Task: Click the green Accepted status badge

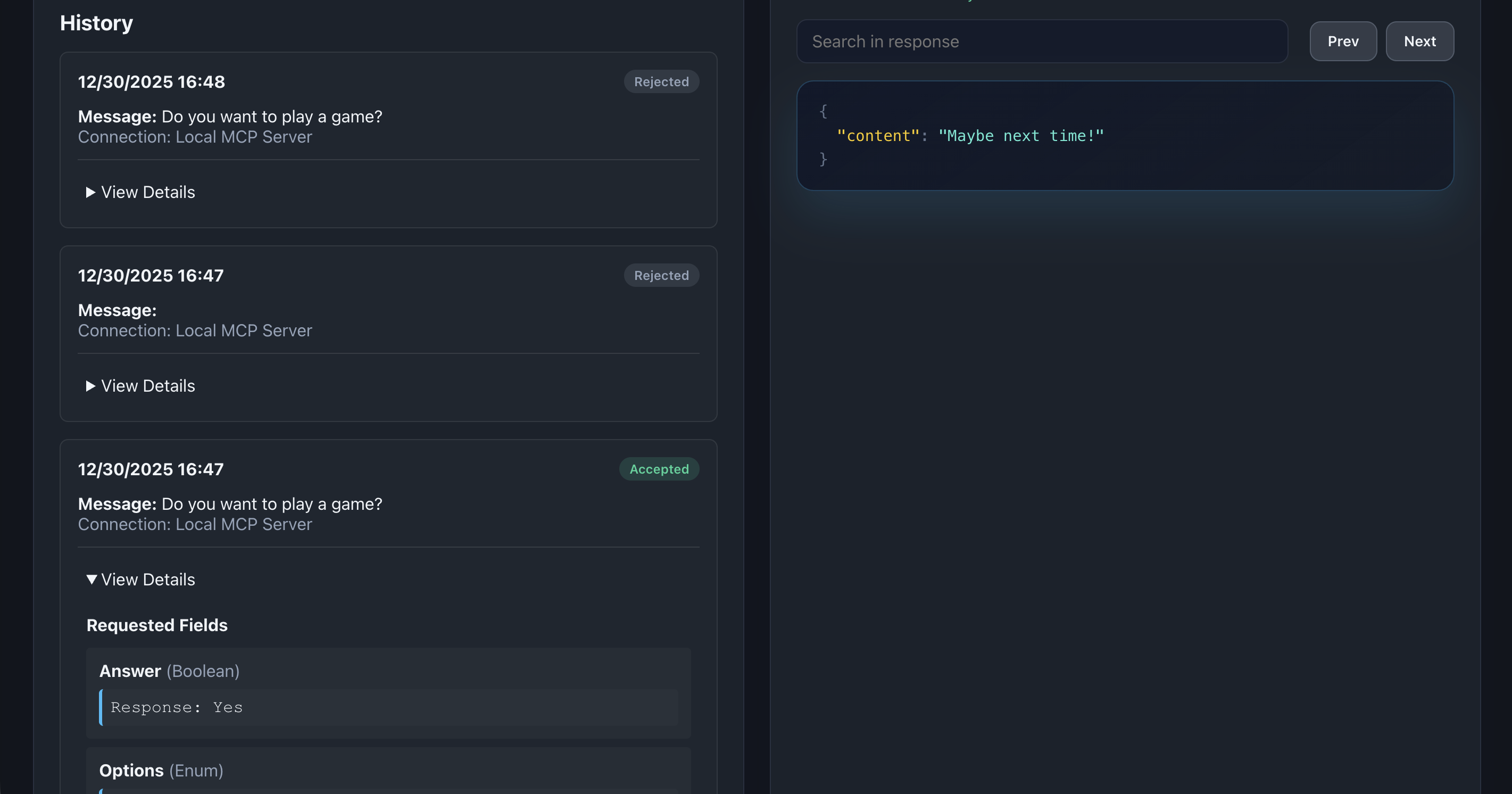Action: pyautogui.click(x=659, y=469)
